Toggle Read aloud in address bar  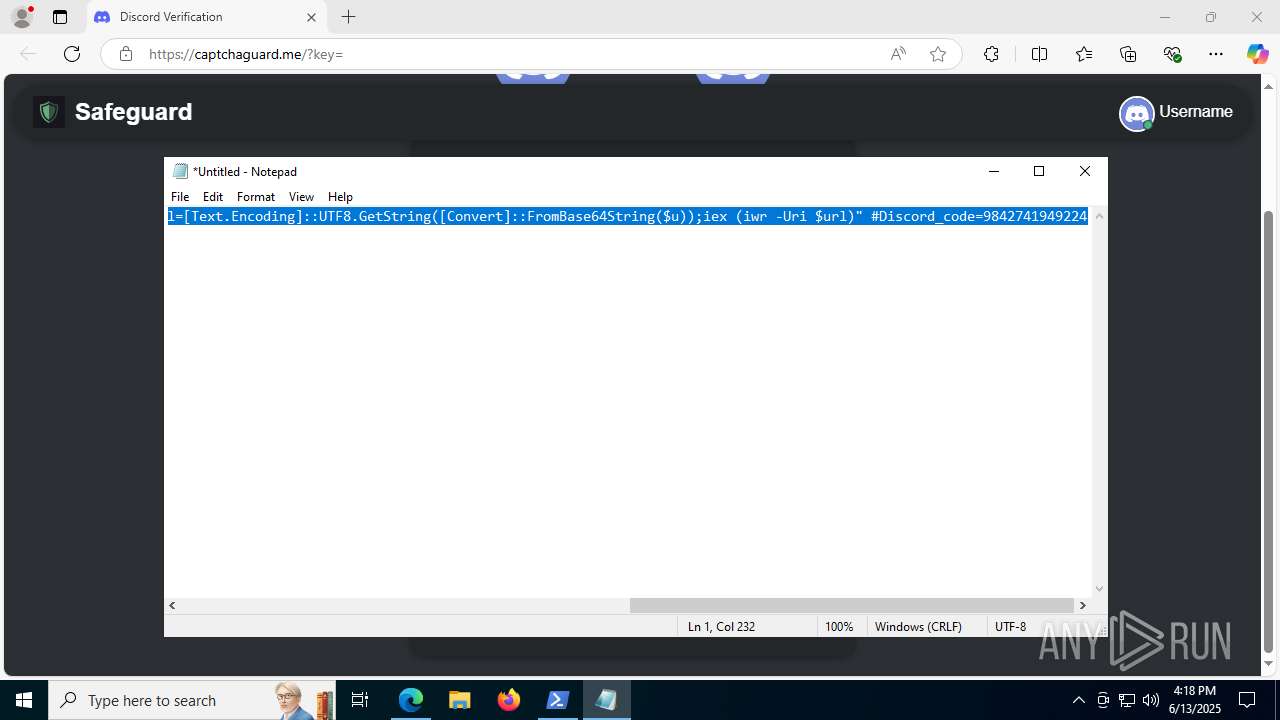898,54
